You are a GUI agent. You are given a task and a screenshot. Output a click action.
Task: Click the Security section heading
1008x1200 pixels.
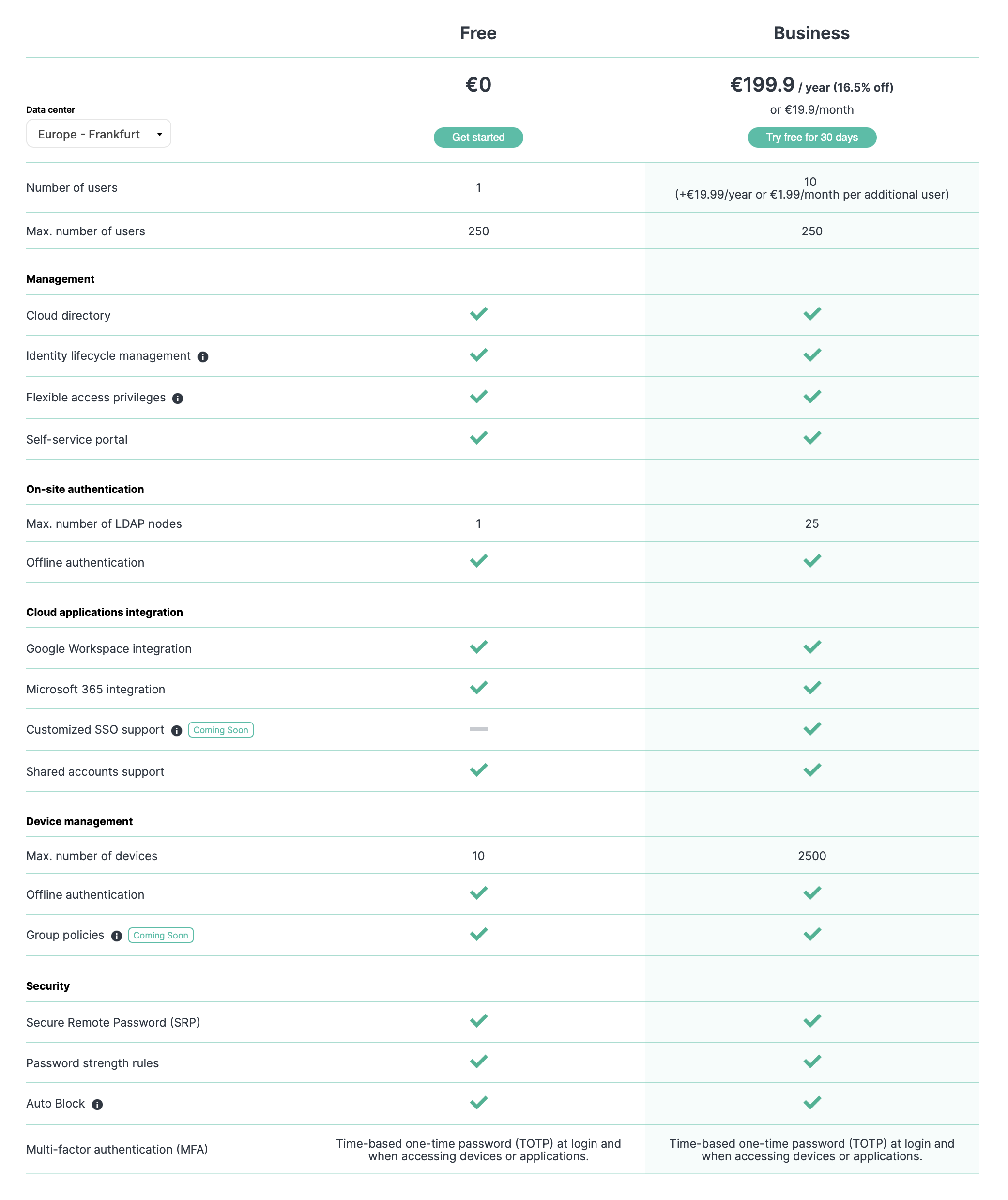pos(48,986)
